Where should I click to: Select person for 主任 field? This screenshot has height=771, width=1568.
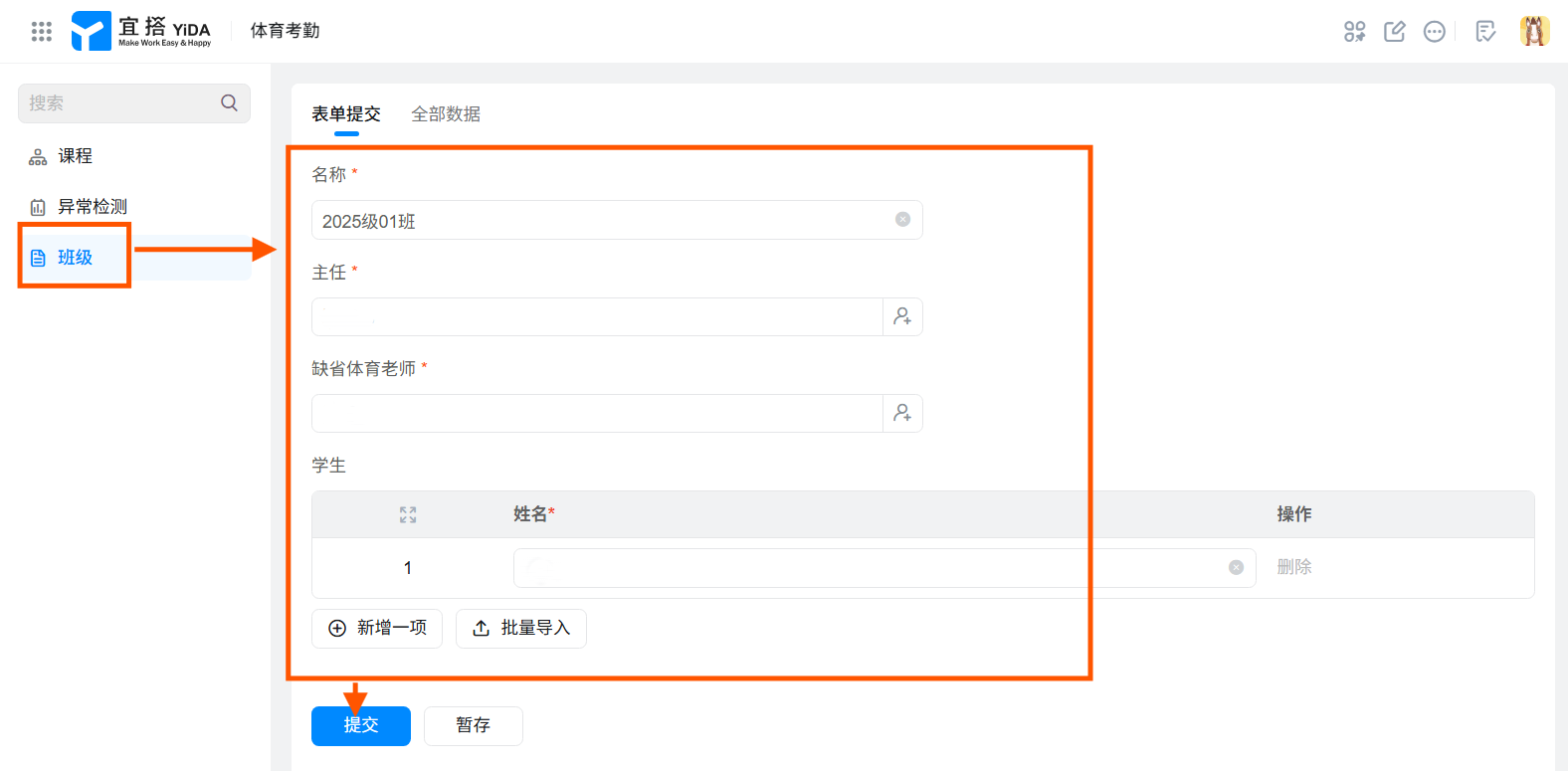pos(902,316)
